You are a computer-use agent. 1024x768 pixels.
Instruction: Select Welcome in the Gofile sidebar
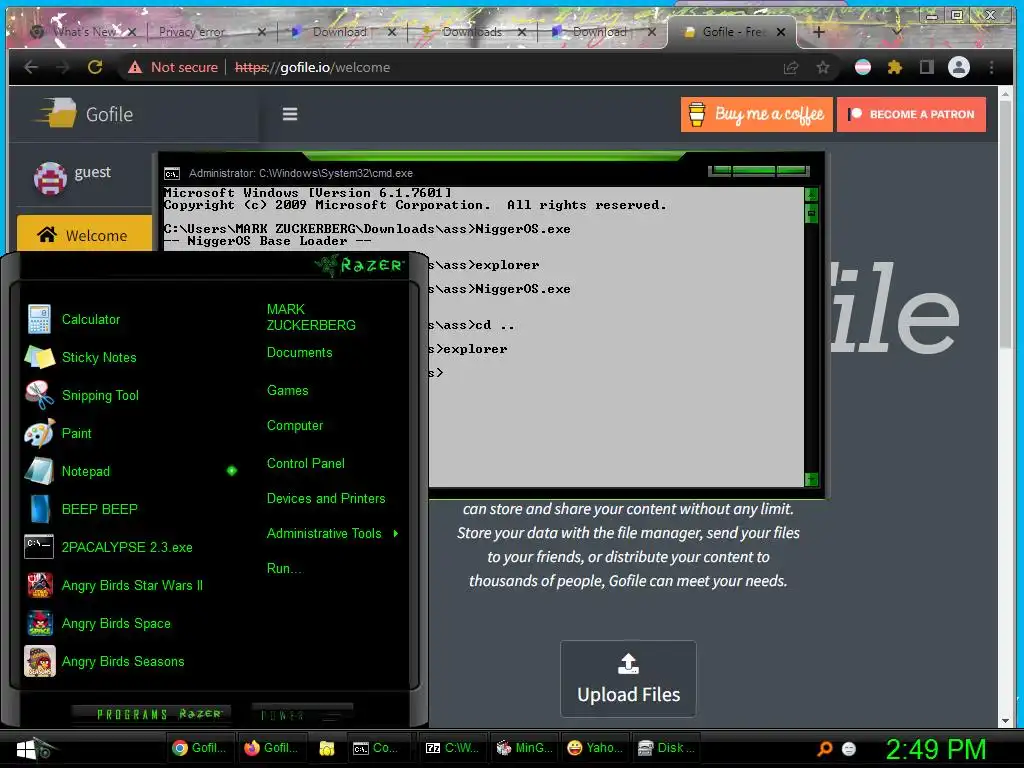tap(84, 234)
